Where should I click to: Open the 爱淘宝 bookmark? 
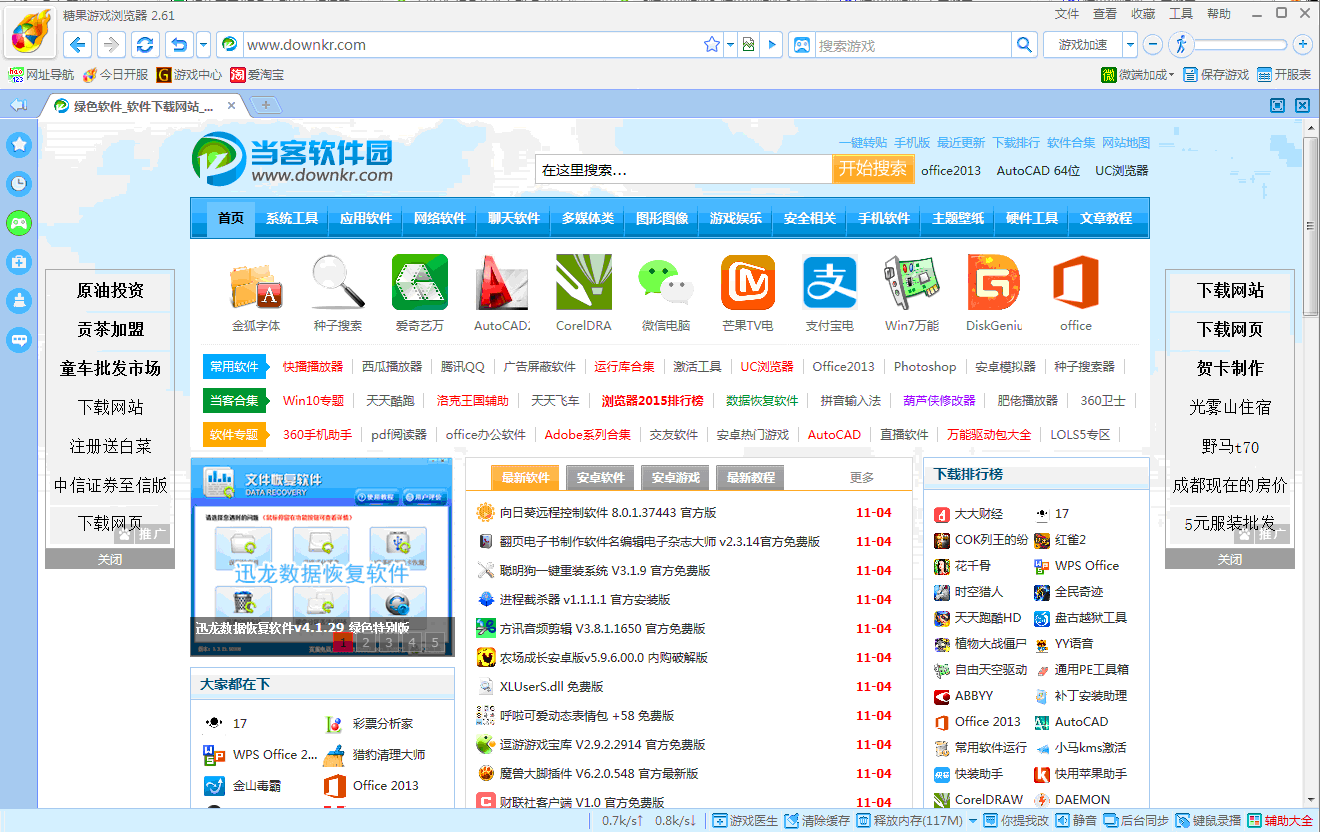coord(257,75)
